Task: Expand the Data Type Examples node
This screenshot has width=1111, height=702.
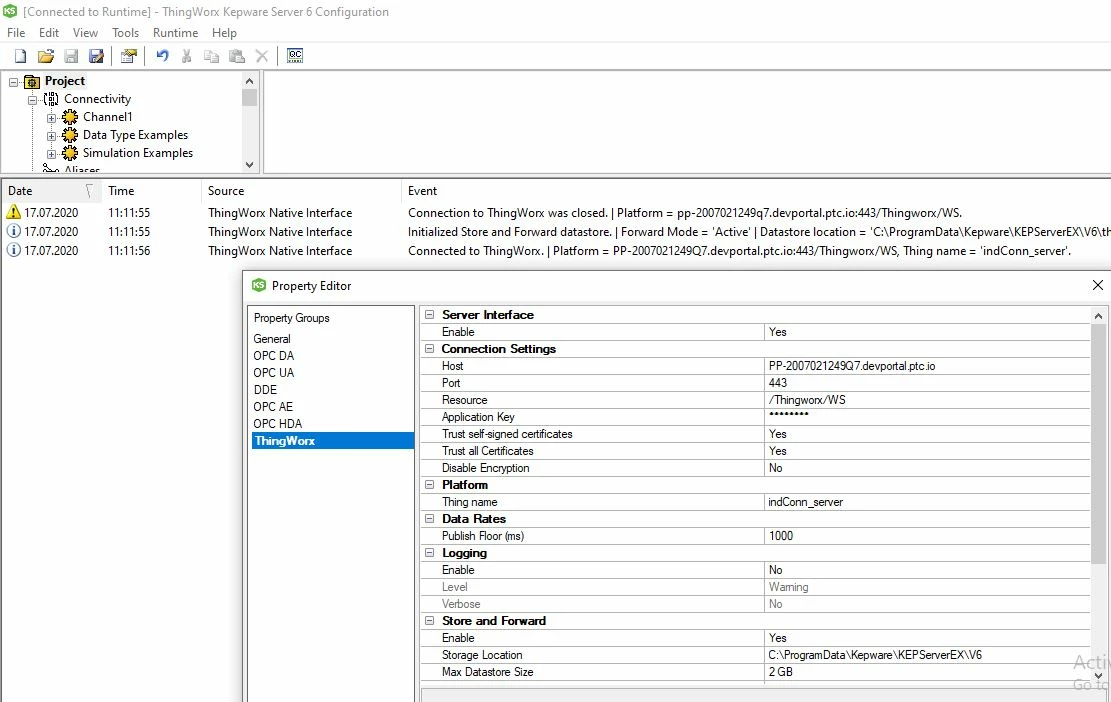Action: tap(51, 135)
